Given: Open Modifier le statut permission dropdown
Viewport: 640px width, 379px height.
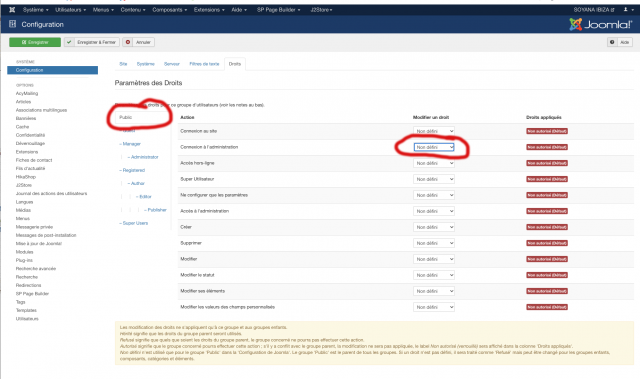Looking at the screenshot, I should point(434,275).
